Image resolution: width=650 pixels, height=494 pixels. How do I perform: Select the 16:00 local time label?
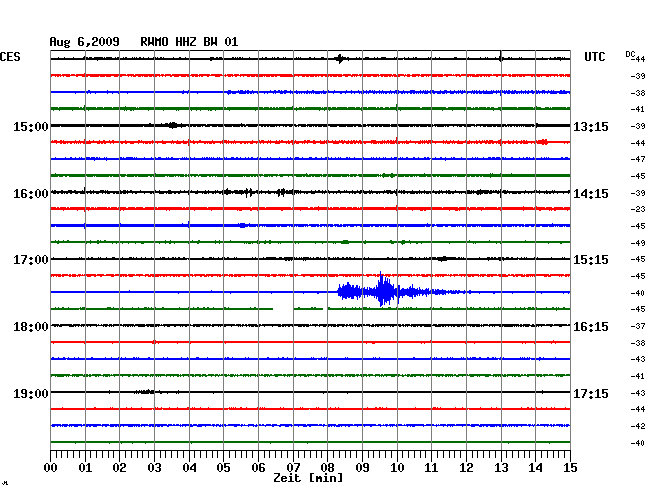[x=31, y=194]
